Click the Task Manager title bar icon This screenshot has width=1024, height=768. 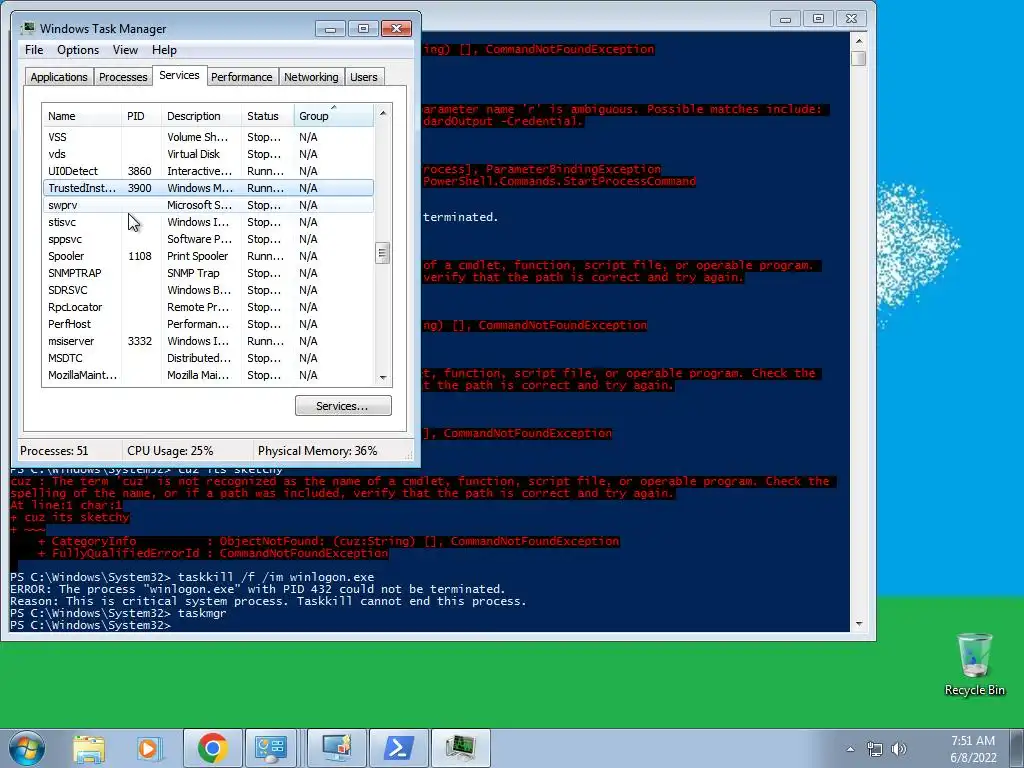[x=28, y=28]
